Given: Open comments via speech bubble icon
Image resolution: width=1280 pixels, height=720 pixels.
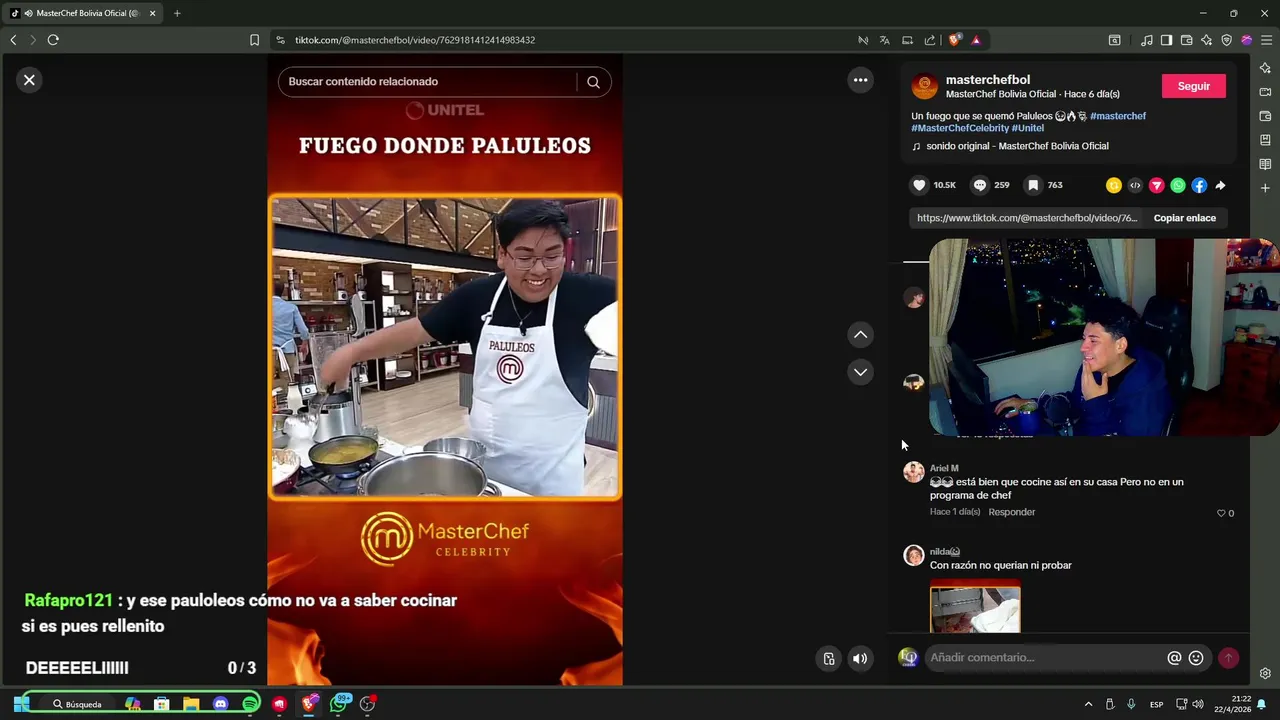Looking at the screenshot, I should (x=980, y=185).
